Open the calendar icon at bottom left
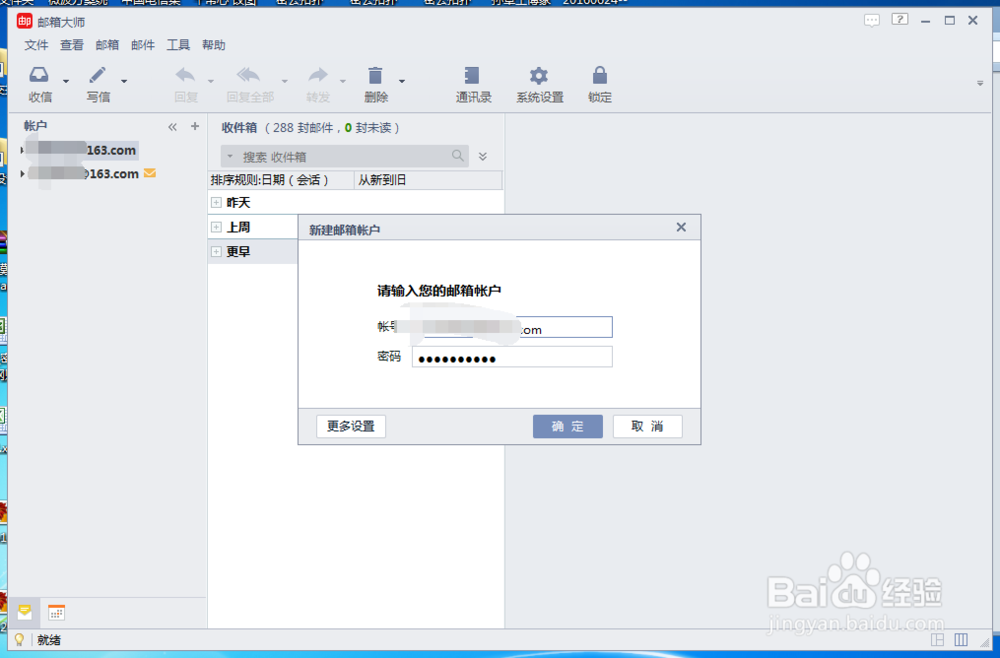 point(57,611)
